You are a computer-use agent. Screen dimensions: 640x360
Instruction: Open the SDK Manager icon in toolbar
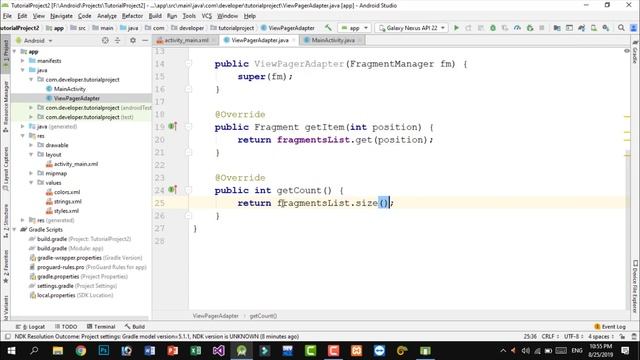click(606, 28)
